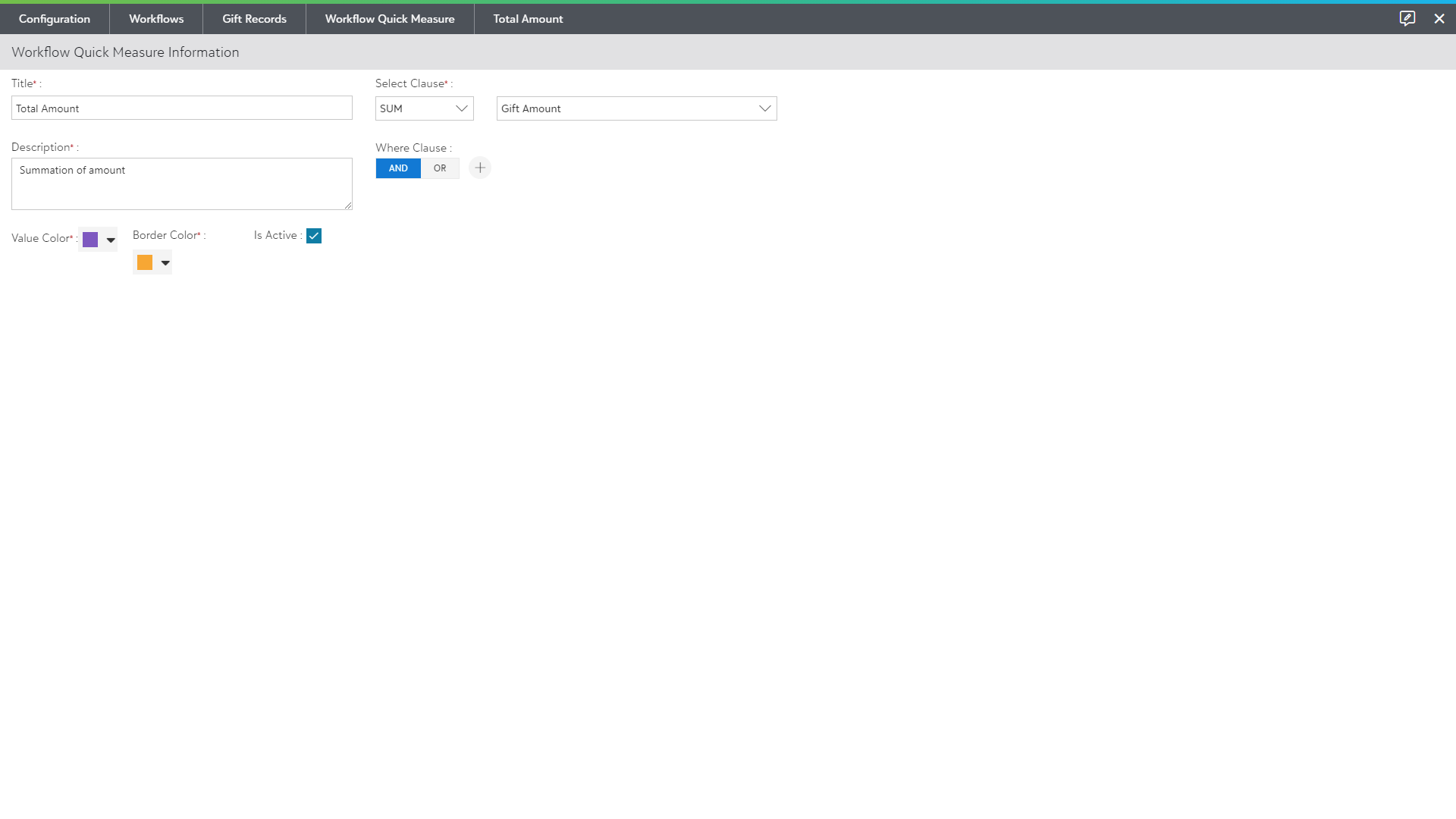Click into the Description text area
This screenshot has width=1456, height=819.
[x=182, y=184]
